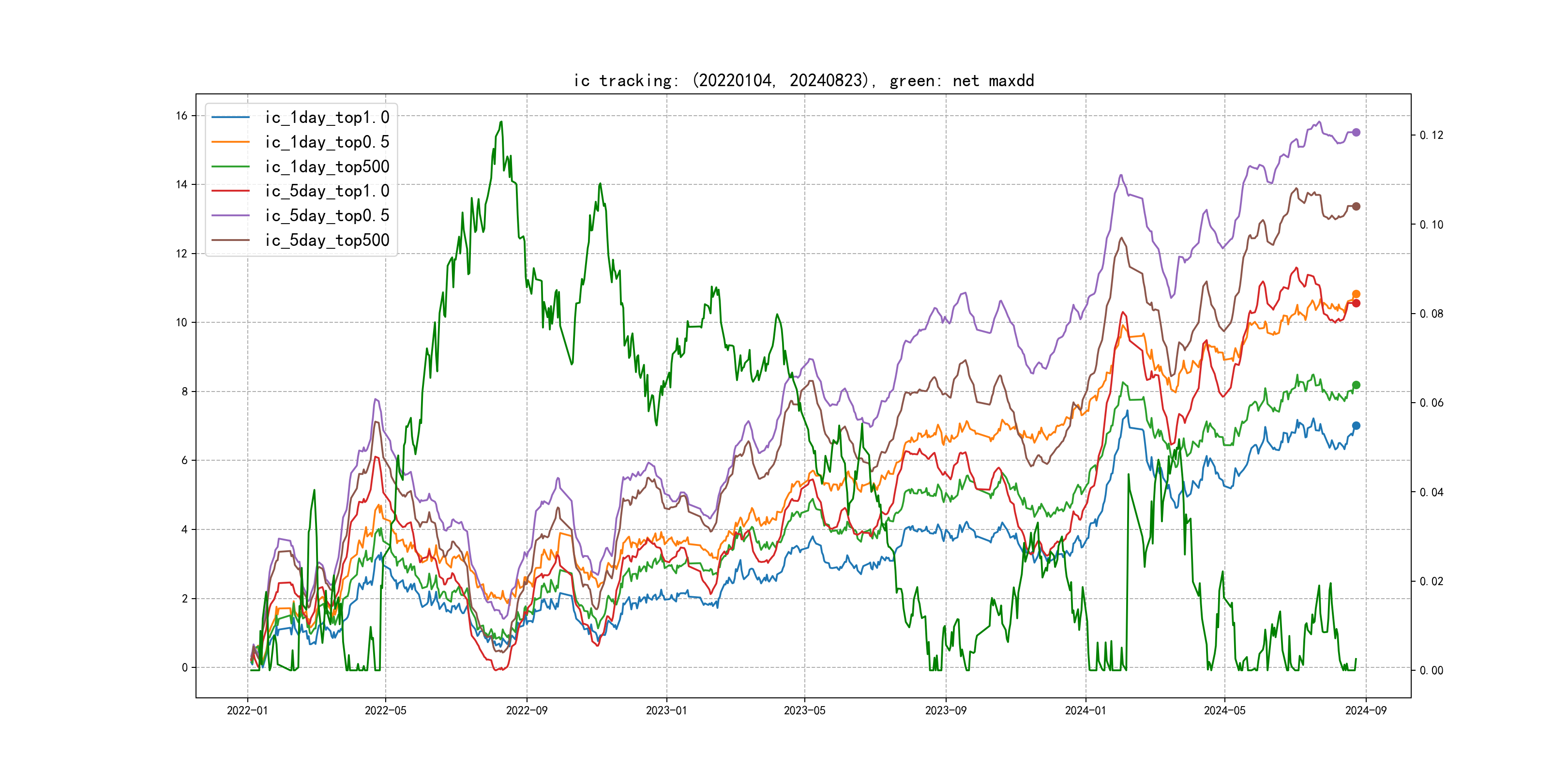Click the purple line swatch in legend
This screenshot has width=1568, height=784.
click(231, 215)
